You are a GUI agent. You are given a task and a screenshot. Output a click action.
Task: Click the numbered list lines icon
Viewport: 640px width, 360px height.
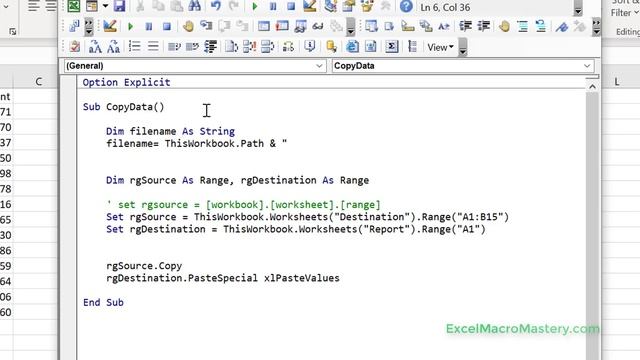tap(134, 47)
